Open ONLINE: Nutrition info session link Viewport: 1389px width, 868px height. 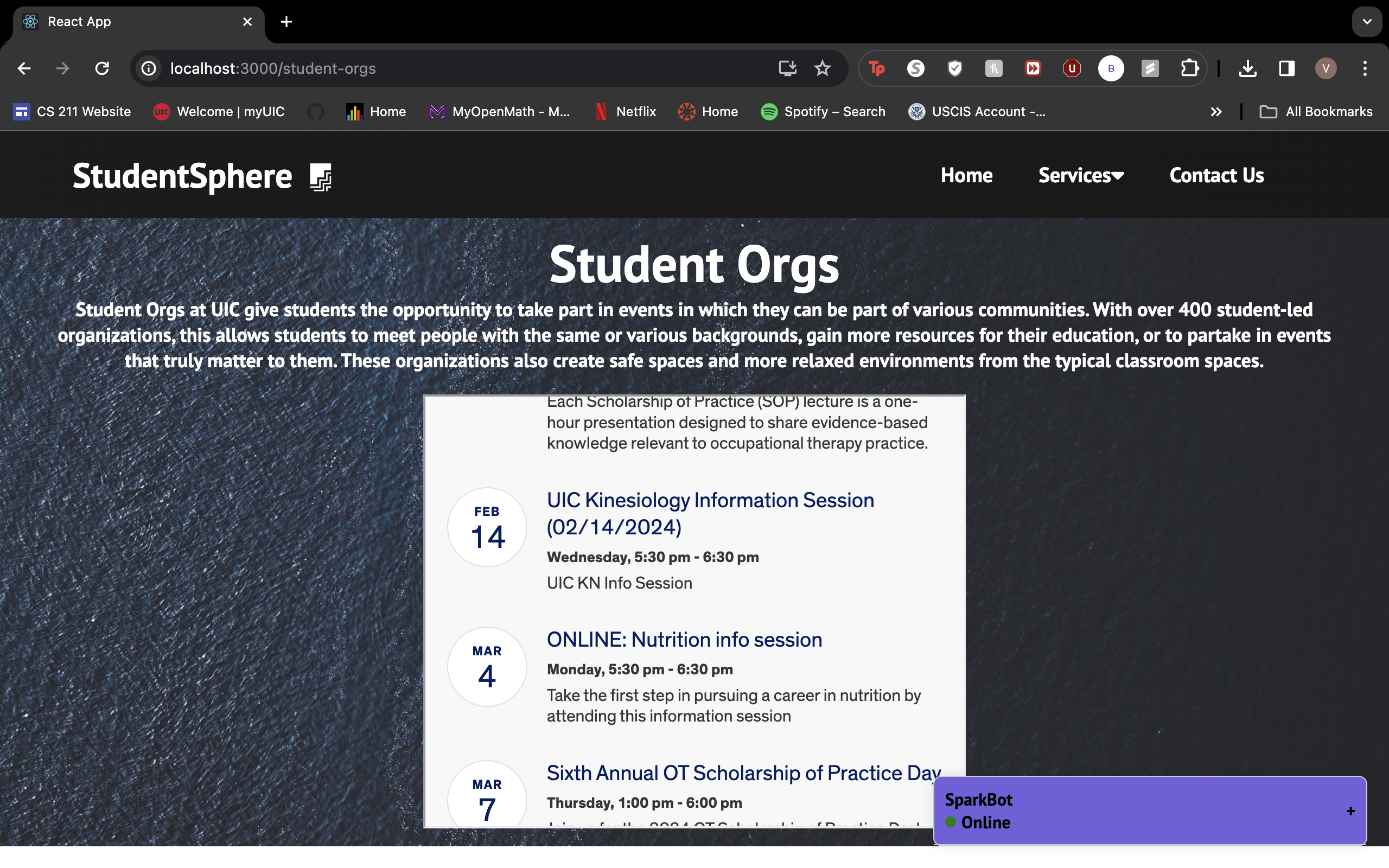[x=684, y=640]
